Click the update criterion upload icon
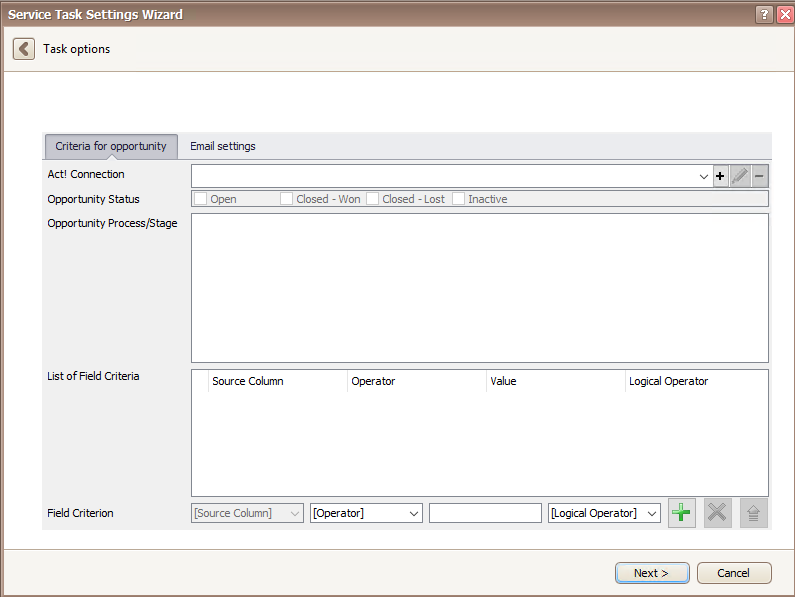 (753, 513)
